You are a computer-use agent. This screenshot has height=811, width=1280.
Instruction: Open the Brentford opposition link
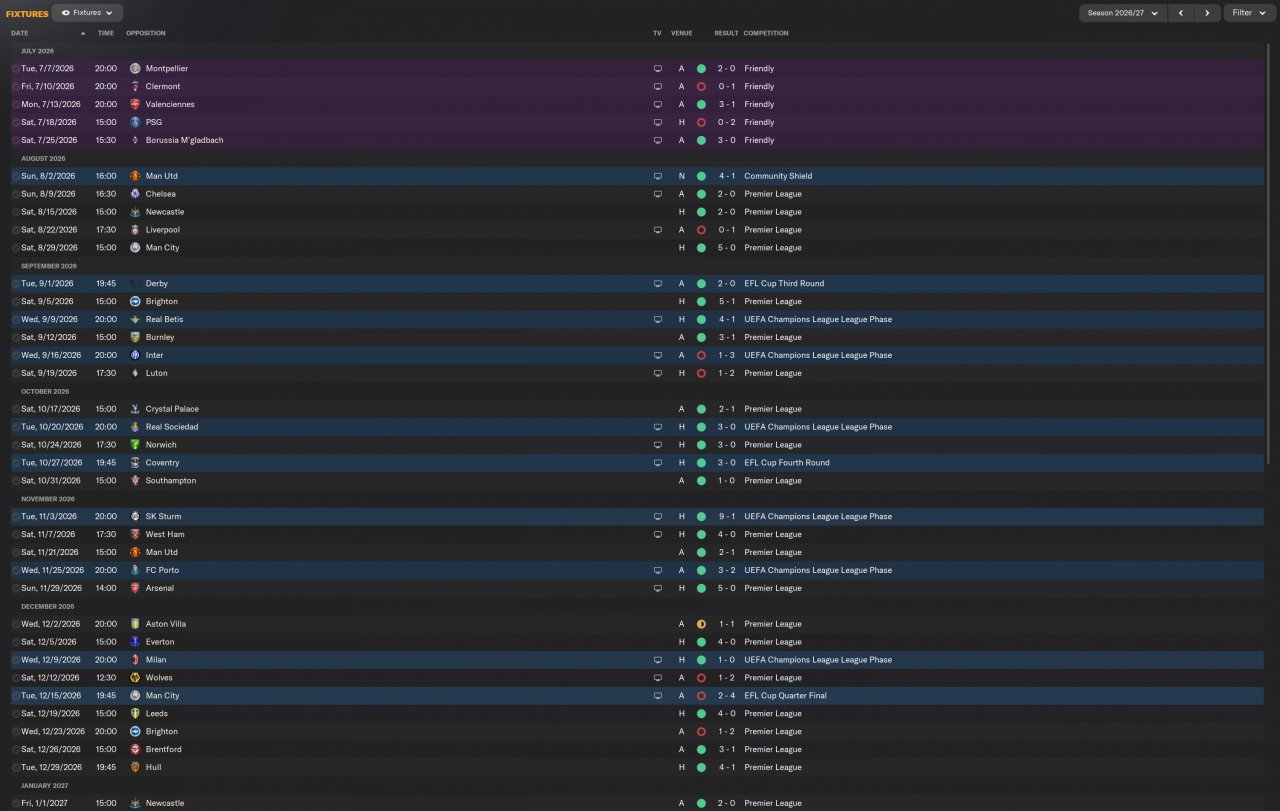[x=164, y=750]
